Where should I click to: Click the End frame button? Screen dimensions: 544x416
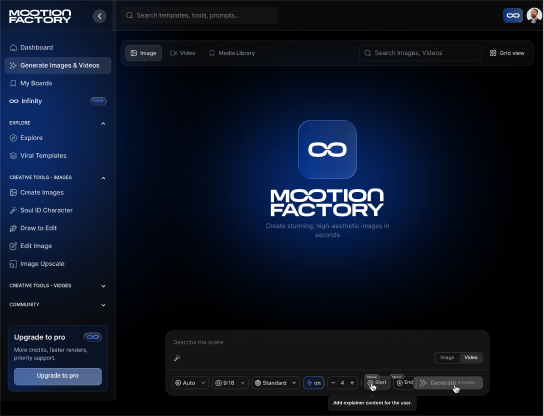pos(404,383)
